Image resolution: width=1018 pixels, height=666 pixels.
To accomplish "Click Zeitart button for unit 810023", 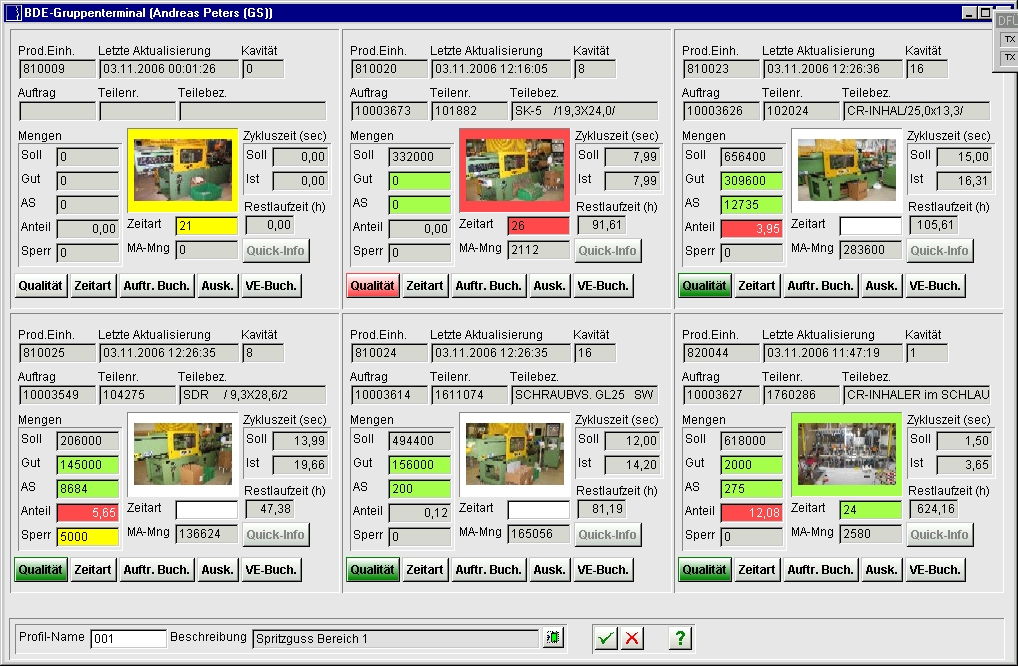I will pos(757,286).
